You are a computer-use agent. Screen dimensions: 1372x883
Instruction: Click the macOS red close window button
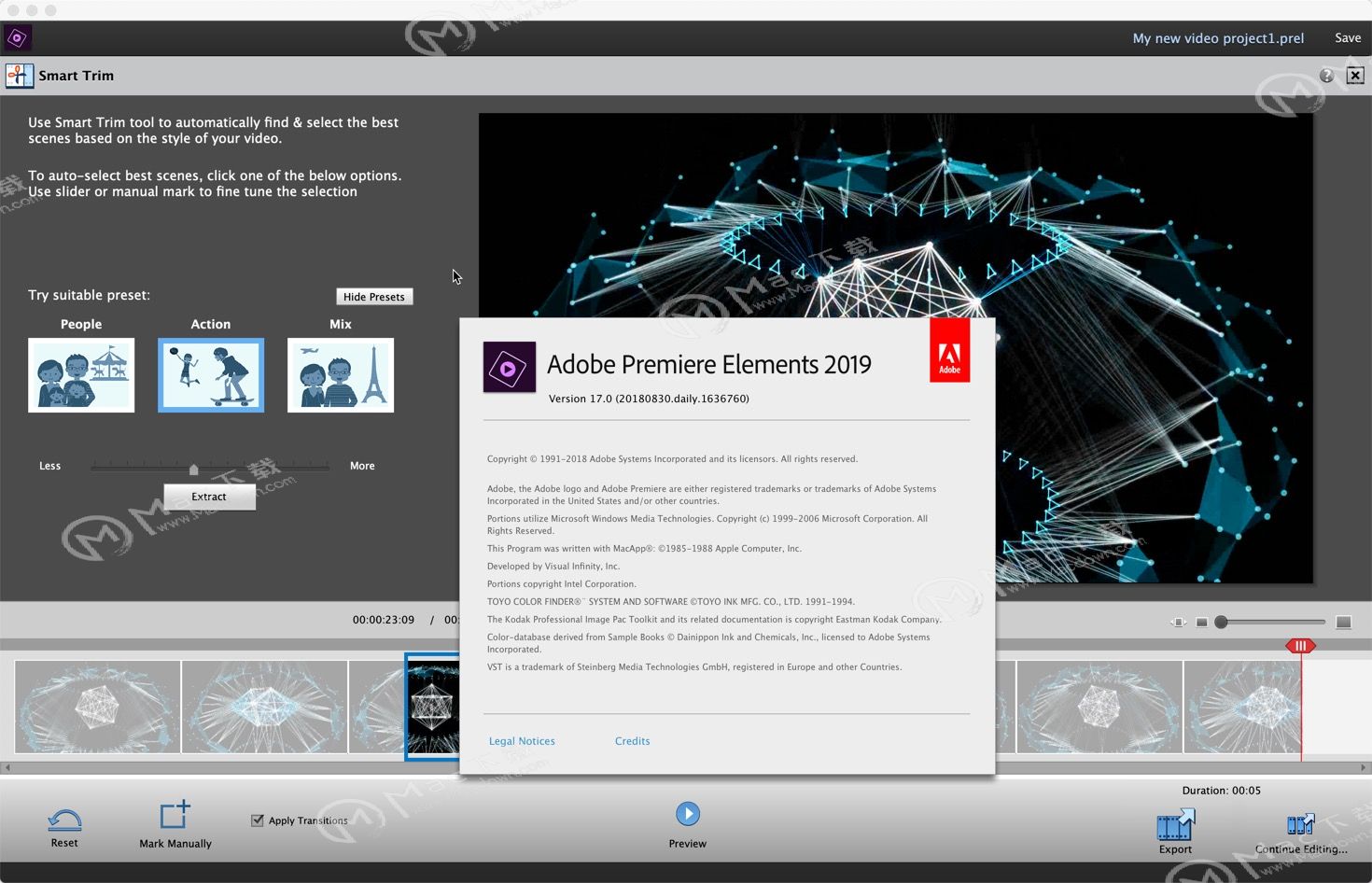click(x=13, y=10)
